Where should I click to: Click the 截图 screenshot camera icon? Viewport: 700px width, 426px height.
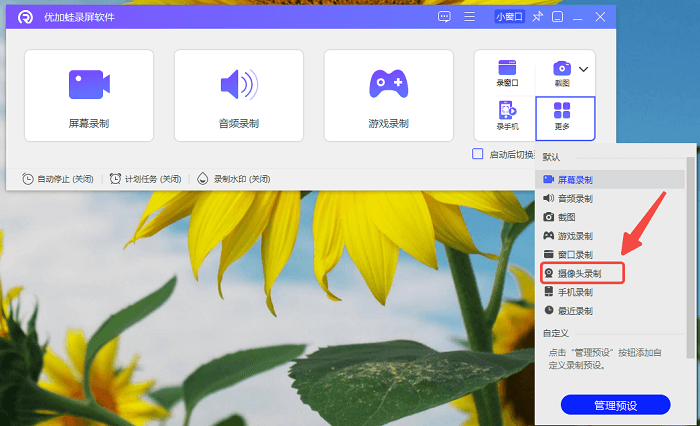pos(561,72)
